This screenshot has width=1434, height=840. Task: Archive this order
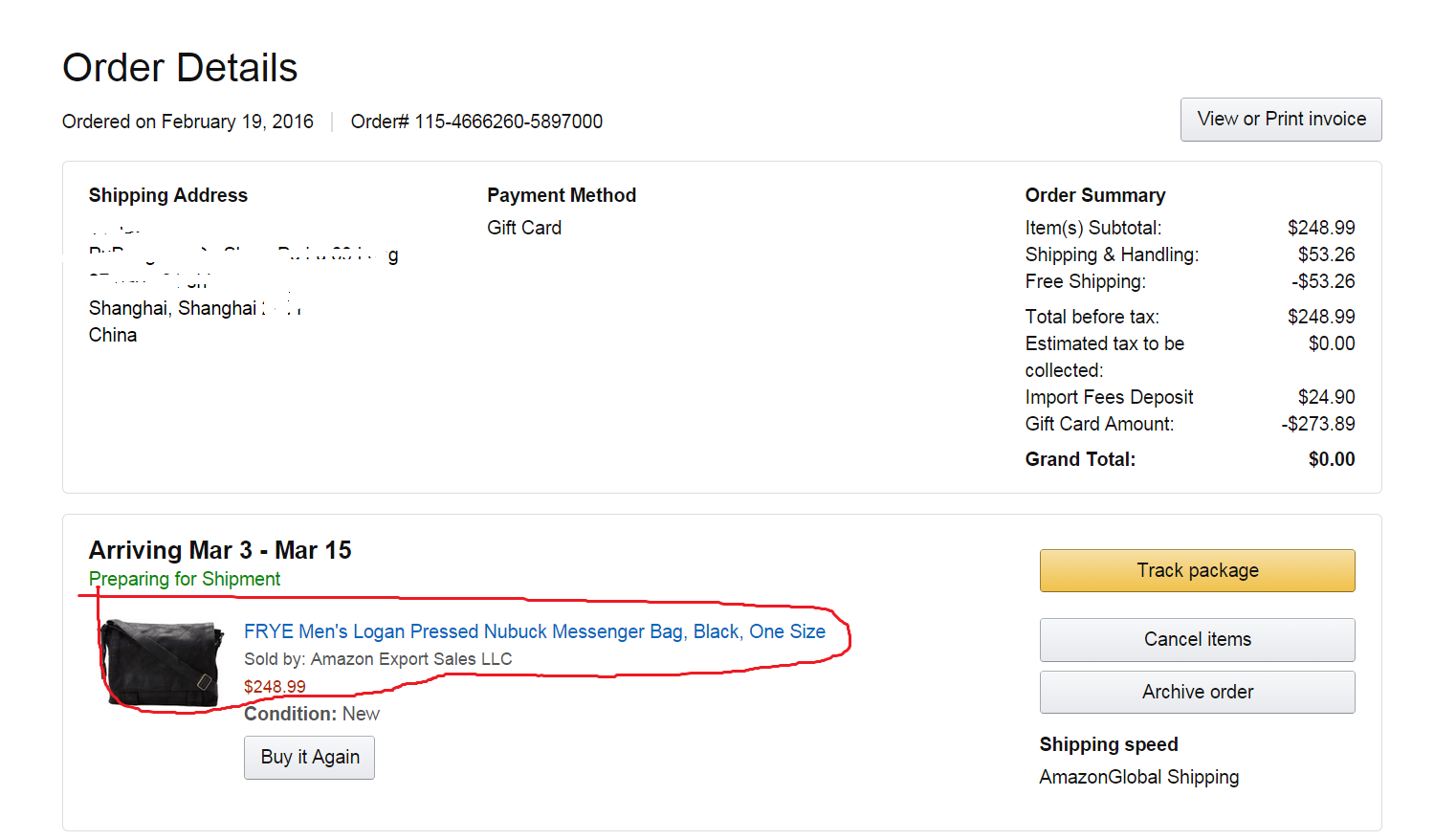pos(1198,692)
